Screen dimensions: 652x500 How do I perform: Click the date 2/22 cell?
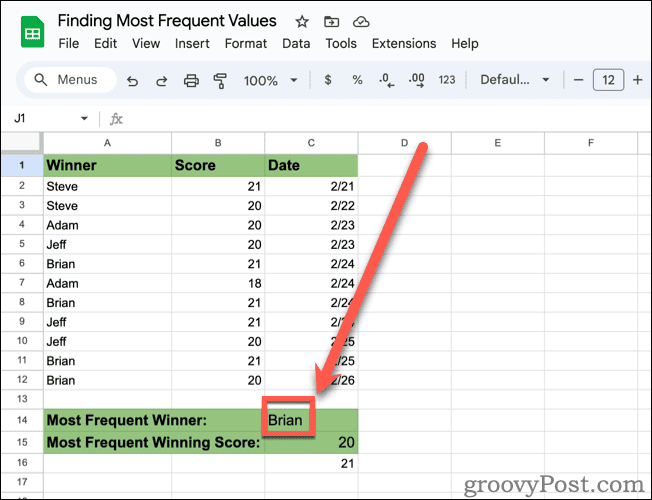tap(311, 205)
